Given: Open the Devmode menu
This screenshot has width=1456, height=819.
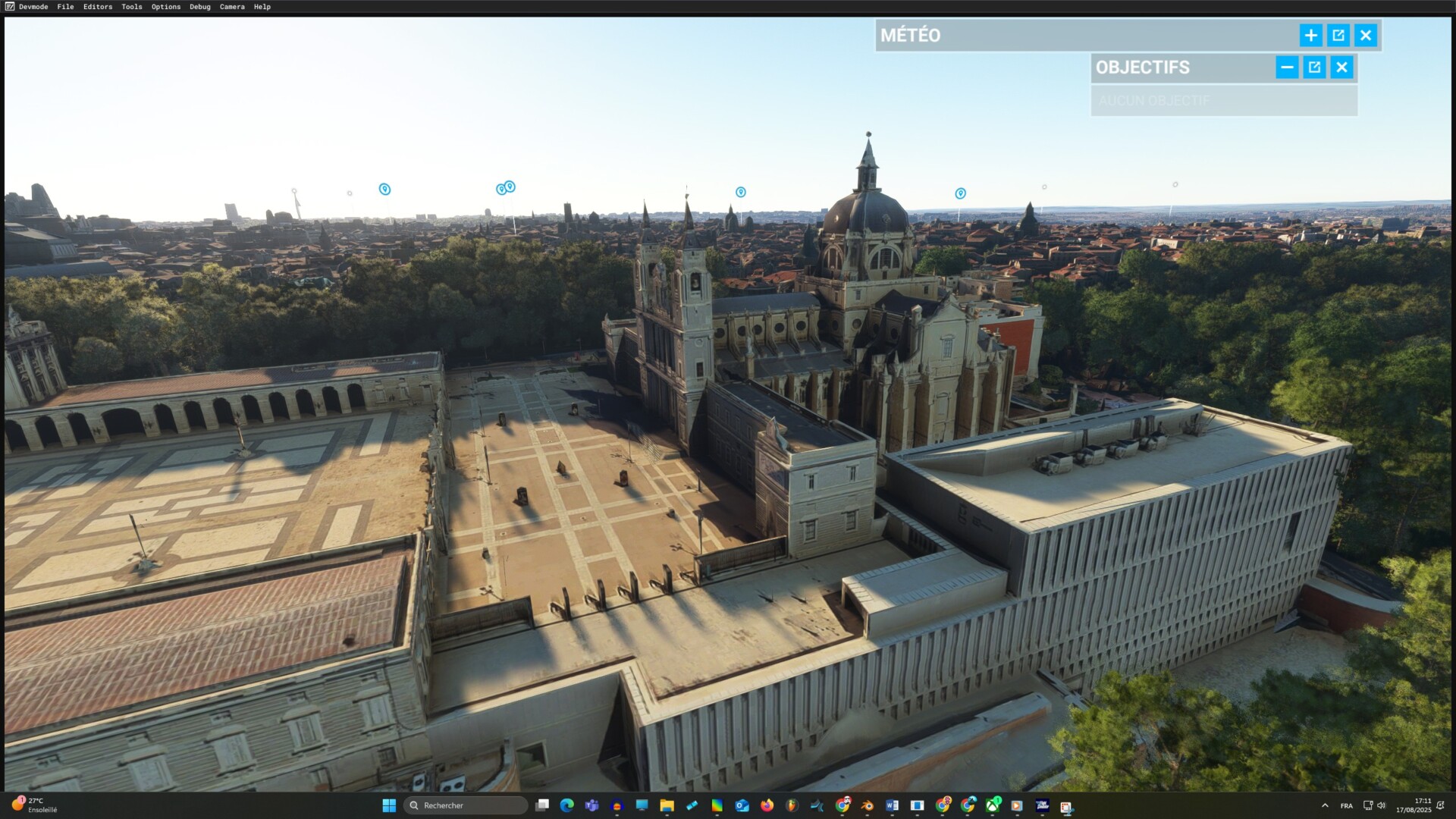Looking at the screenshot, I should (33, 7).
